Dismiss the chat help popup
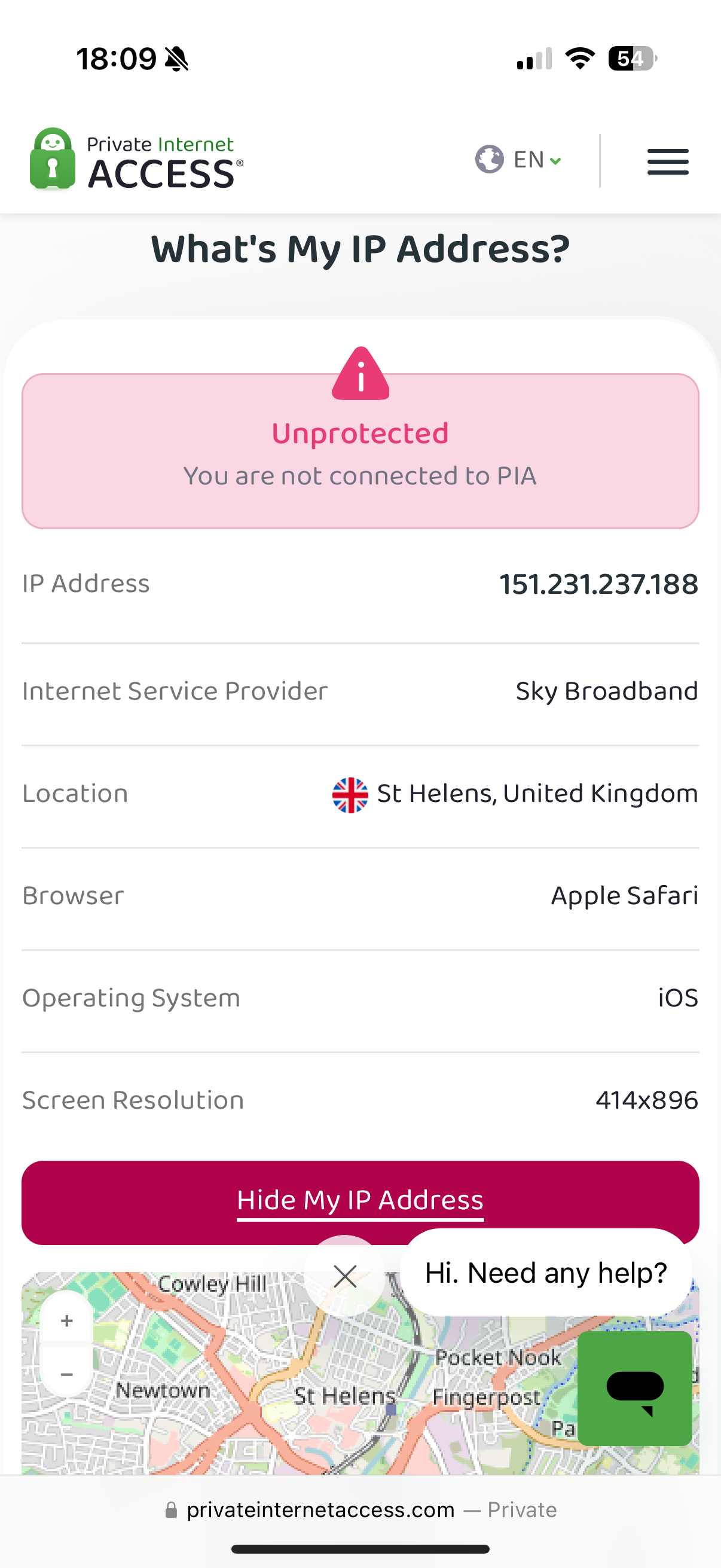This screenshot has height=1568, width=721. pos(345,1276)
